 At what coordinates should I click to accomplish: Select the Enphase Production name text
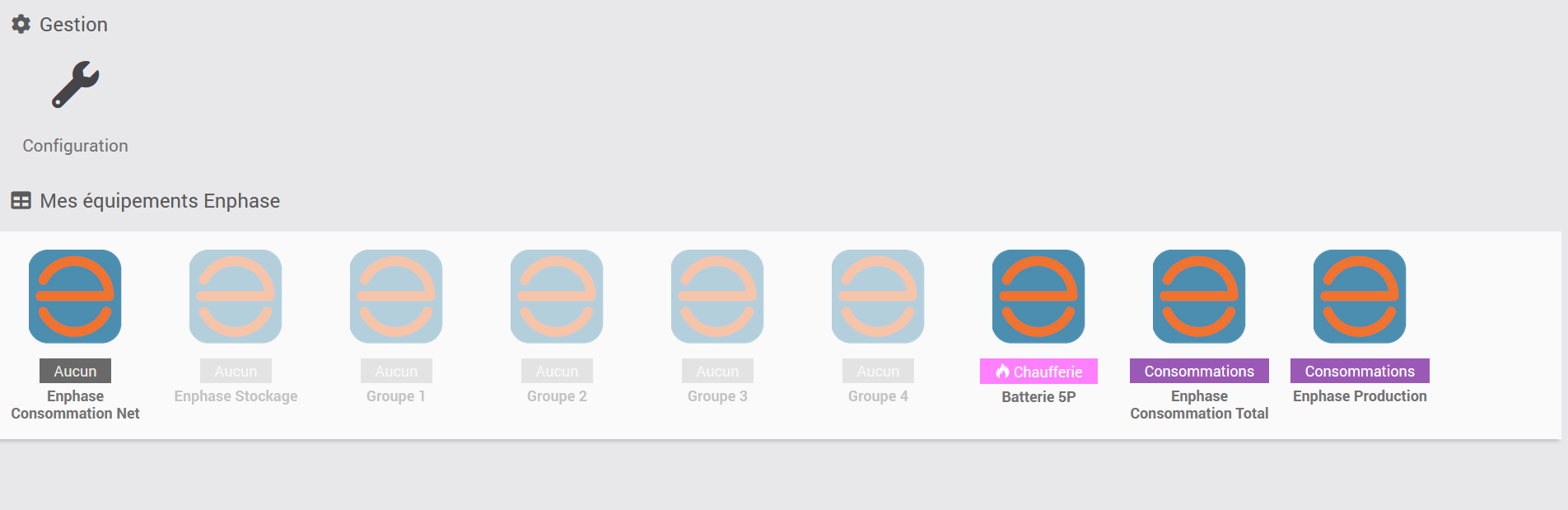1360,396
